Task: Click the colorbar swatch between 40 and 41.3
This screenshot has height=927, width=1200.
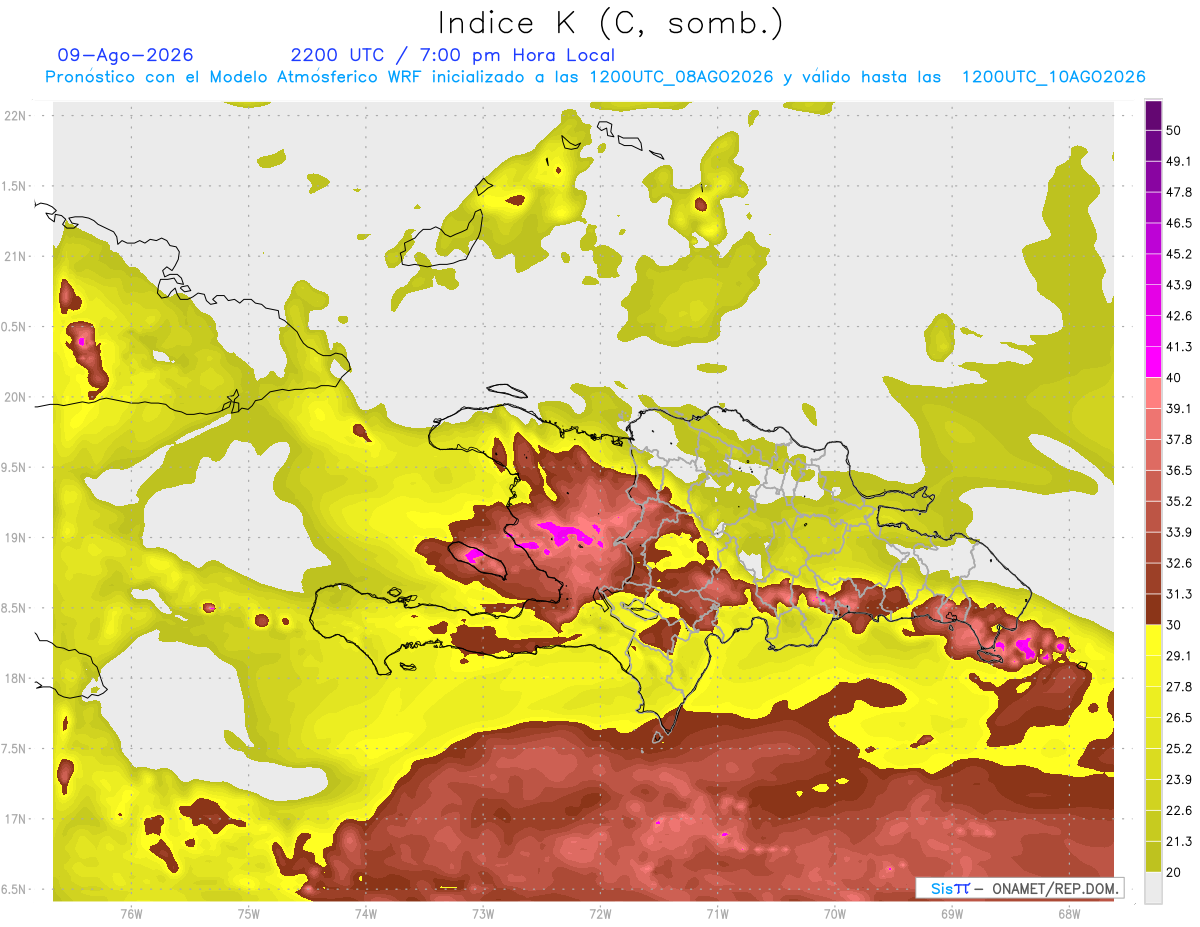Action: click(1153, 362)
